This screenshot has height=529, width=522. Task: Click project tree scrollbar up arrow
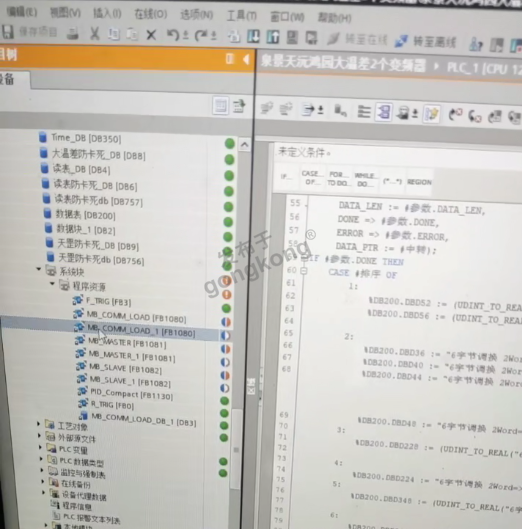pyautogui.click(x=245, y=145)
